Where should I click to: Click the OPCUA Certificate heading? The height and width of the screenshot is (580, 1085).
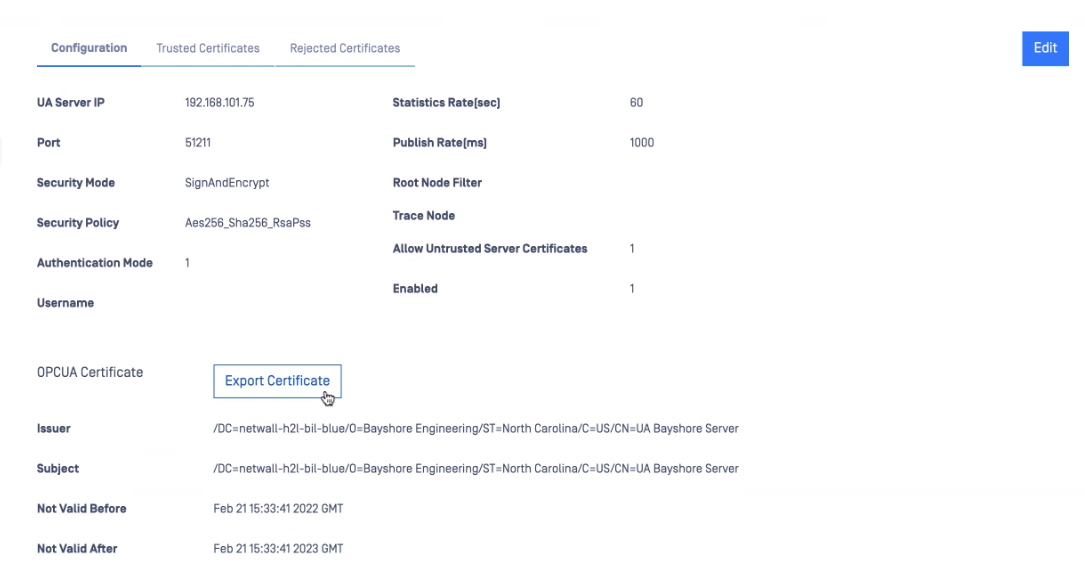point(90,372)
